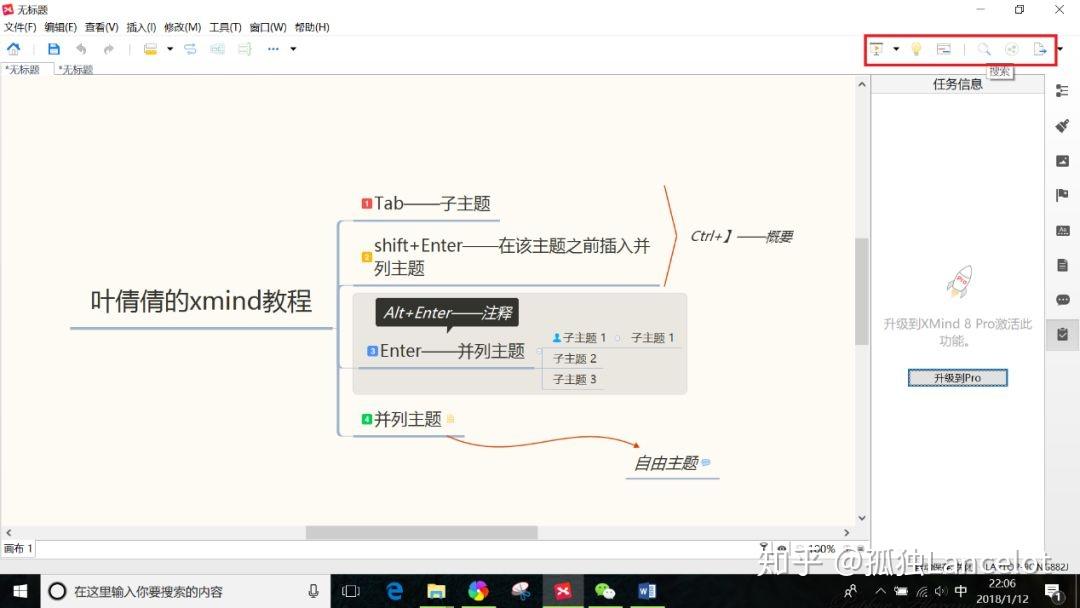
Task: Select the Enter——并列主题 topic
Action: [446, 351]
